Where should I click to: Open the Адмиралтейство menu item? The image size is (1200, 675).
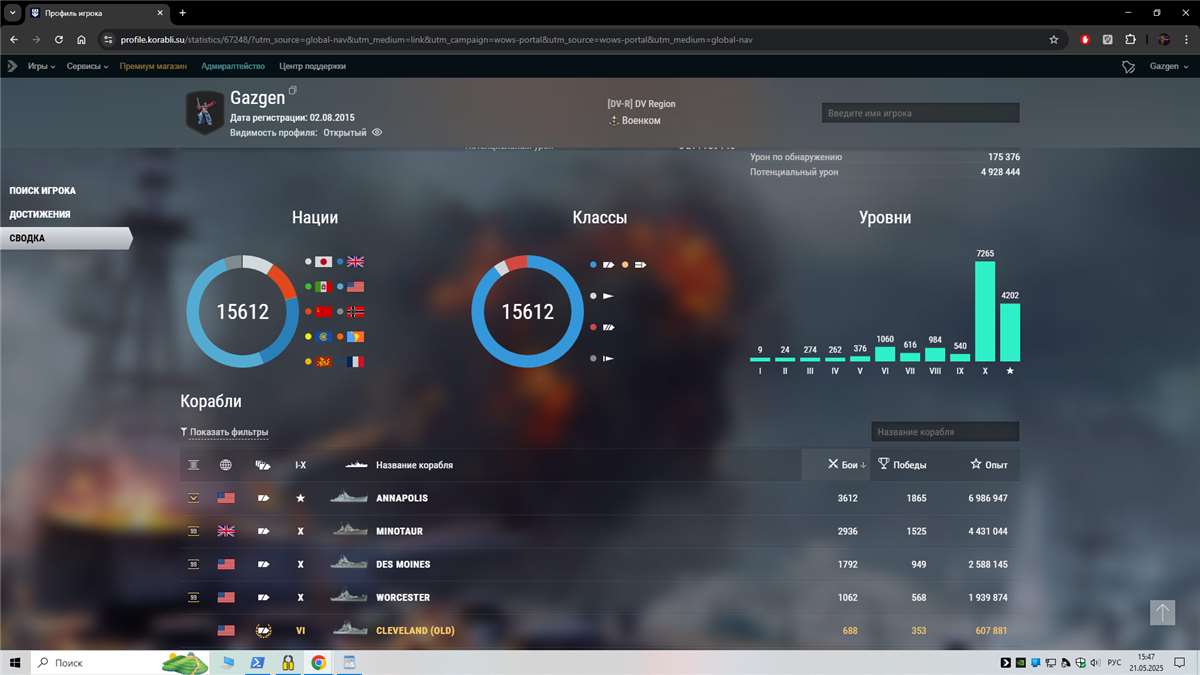coord(236,66)
